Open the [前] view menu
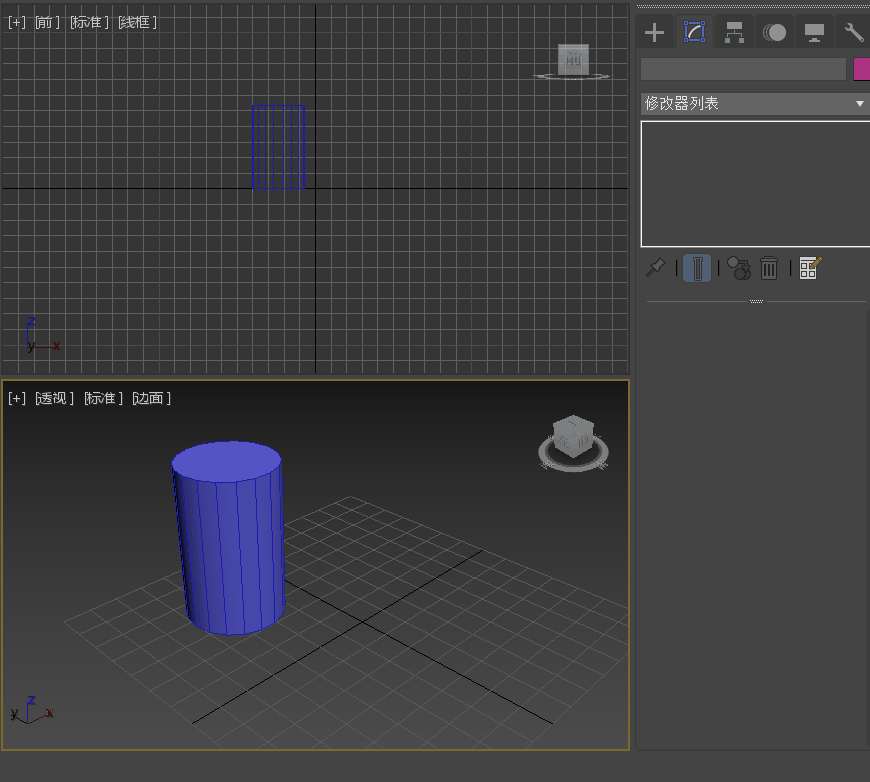This screenshot has height=782, width=870. [47, 22]
